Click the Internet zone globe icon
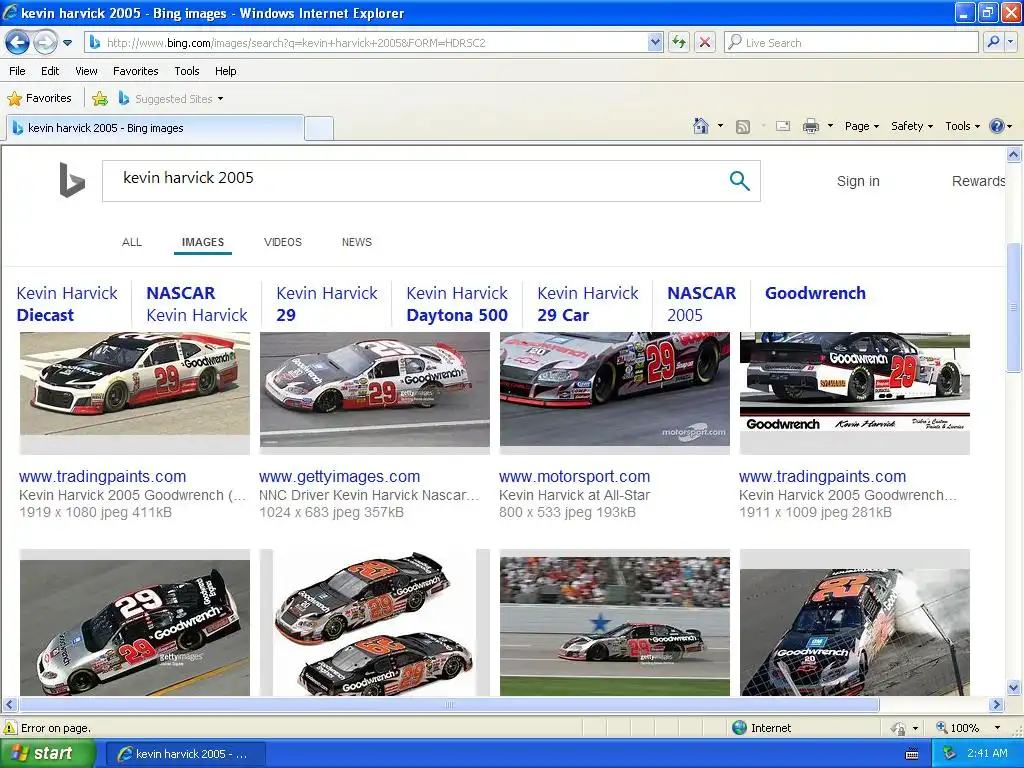 pyautogui.click(x=739, y=728)
